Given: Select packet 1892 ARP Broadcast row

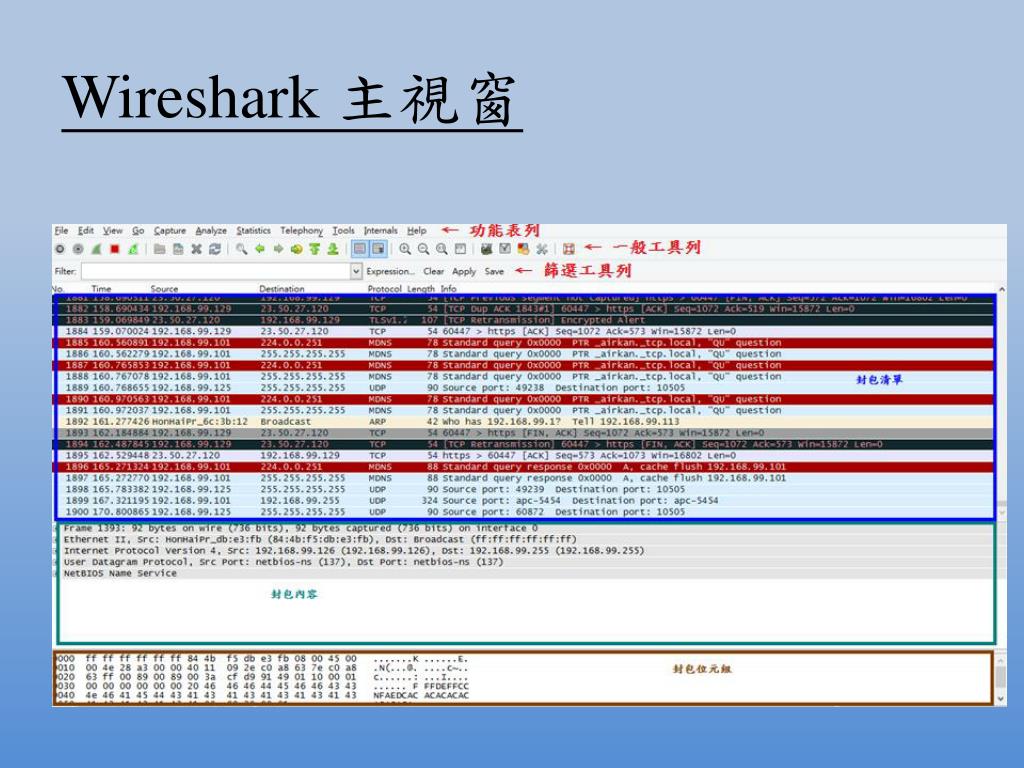Looking at the screenshot, I should [525, 422].
